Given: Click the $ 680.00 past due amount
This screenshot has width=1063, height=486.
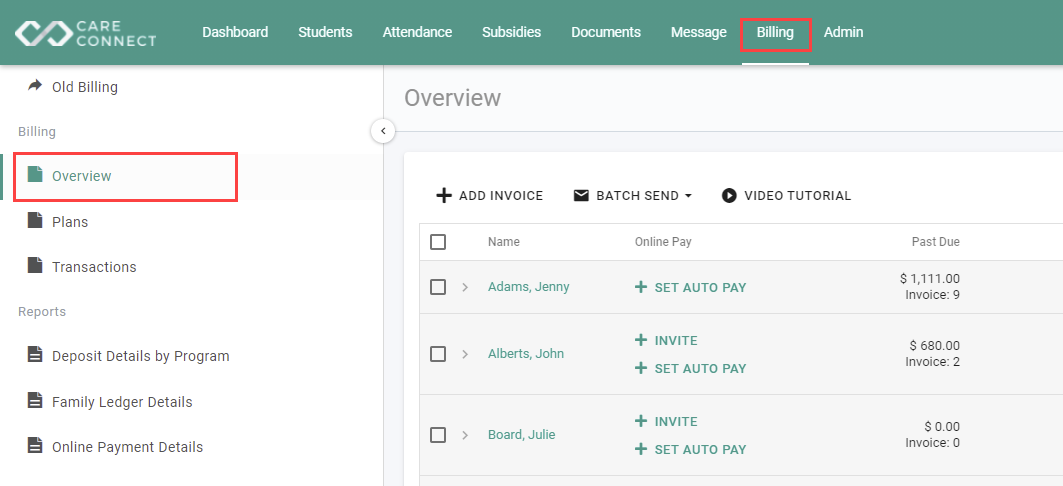Looking at the screenshot, I should coord(935,346).
